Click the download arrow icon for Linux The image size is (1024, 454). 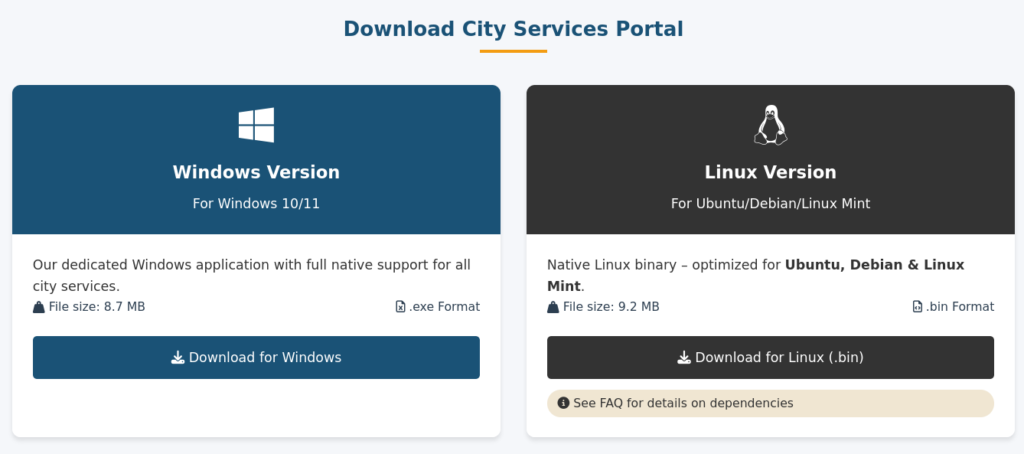tap(684, 358)
